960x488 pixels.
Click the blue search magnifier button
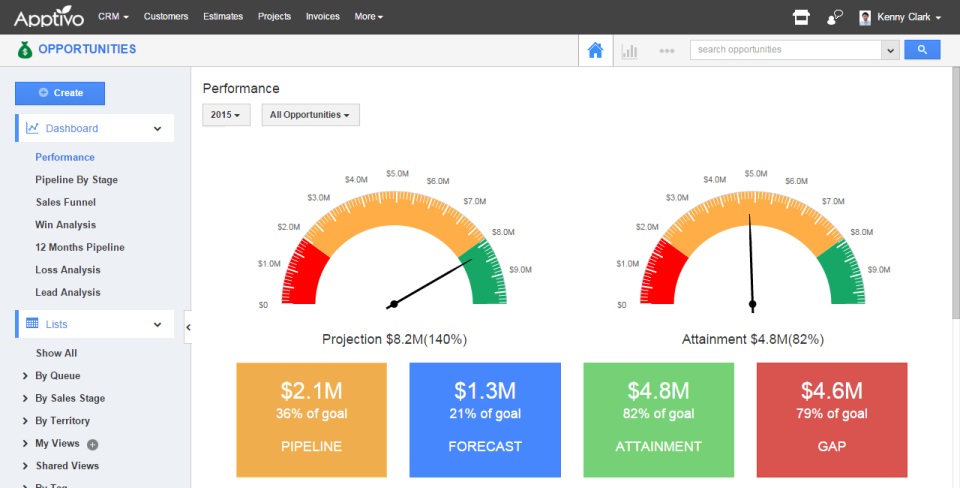click(x=922, y=49)
